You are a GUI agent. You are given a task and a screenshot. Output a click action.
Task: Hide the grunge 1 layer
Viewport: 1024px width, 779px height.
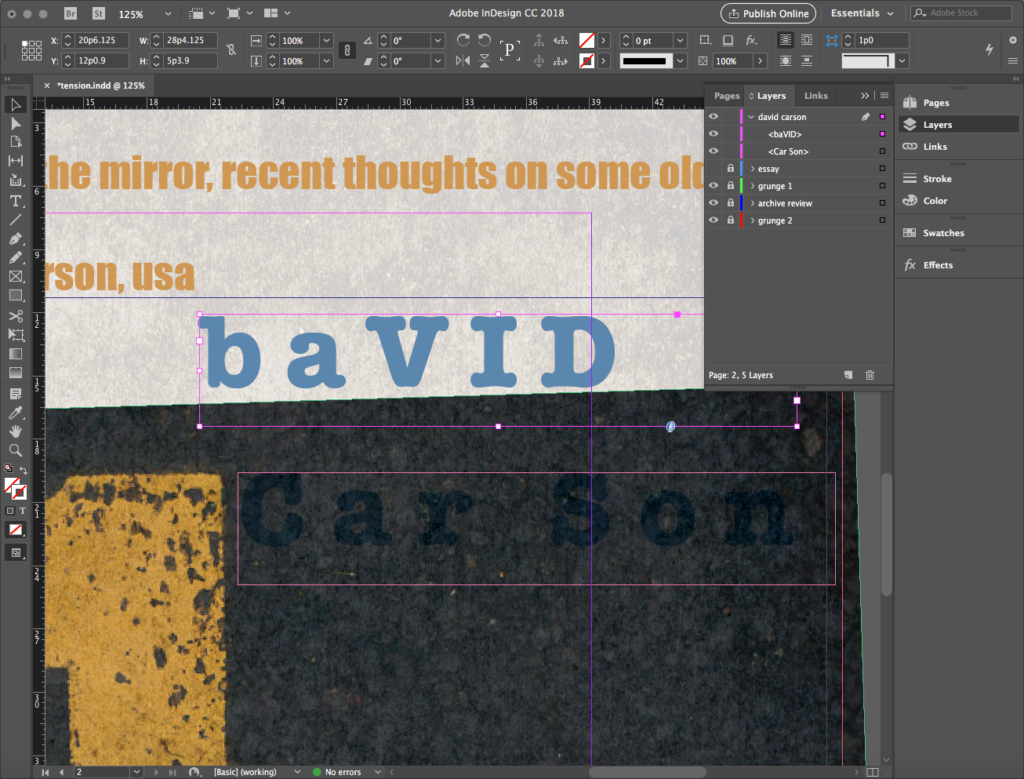click(x=713, y=186)
